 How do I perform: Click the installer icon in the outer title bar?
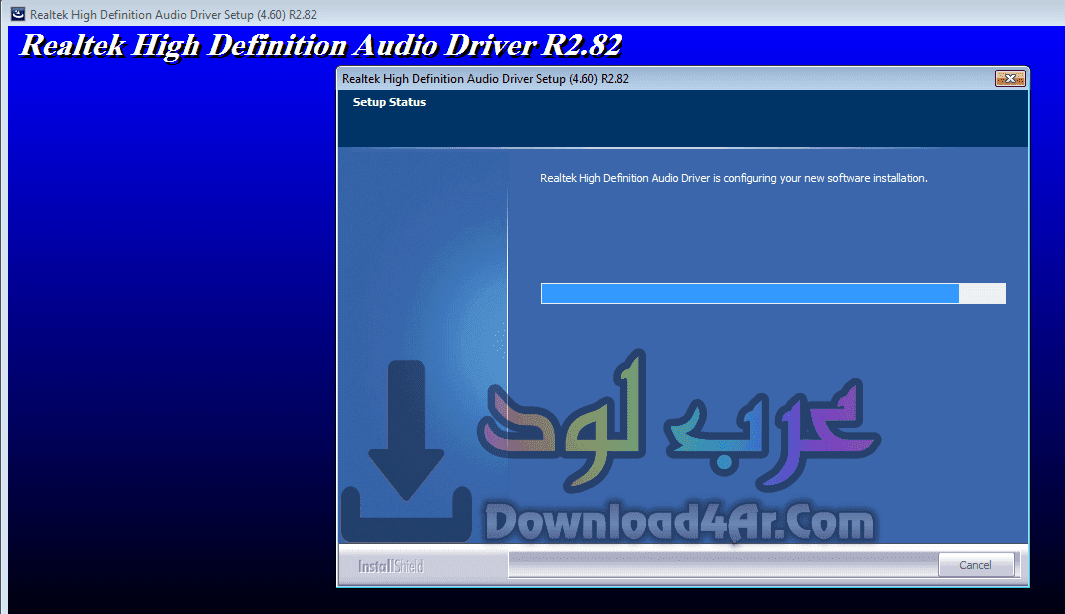(18, 14)
